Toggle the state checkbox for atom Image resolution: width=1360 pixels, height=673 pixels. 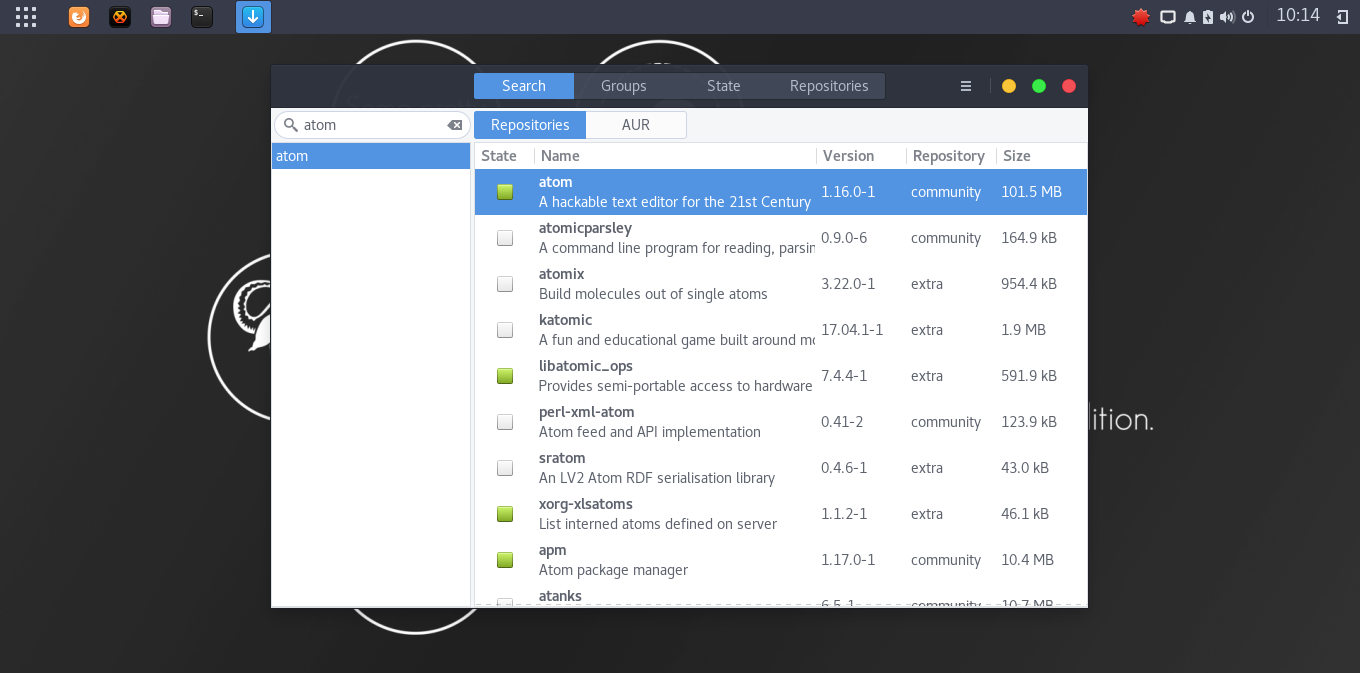(x=505, y=192)
